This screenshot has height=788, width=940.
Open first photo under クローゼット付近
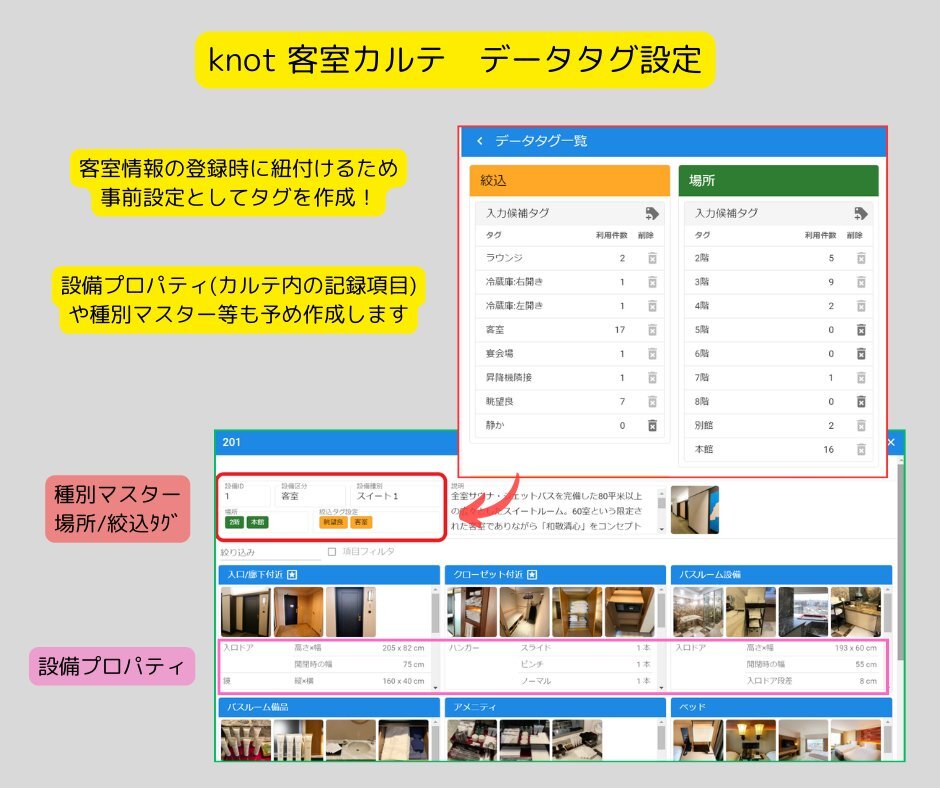coord(472,612)
